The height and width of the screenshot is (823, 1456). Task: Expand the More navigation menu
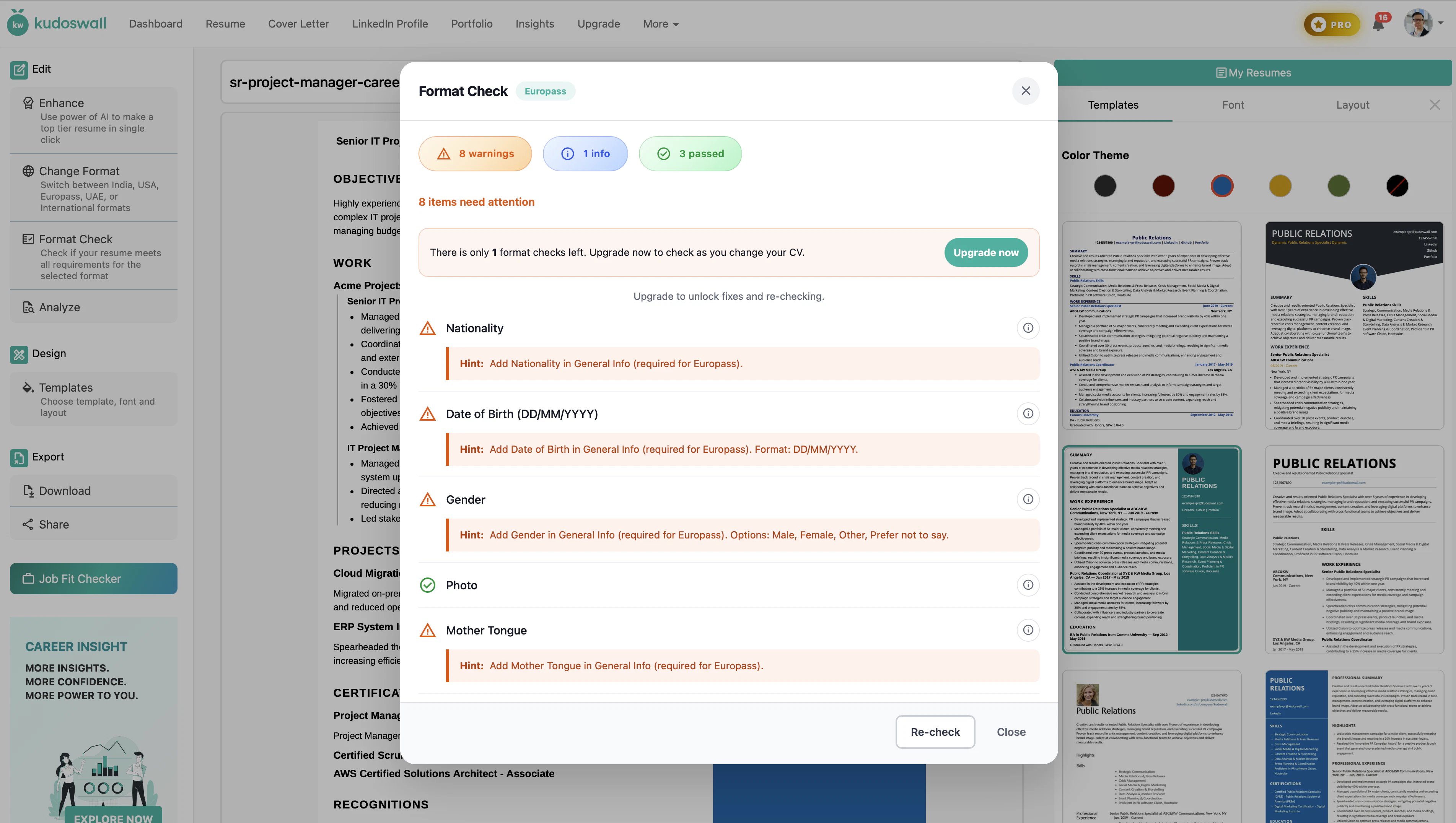[x=660, y=24]
